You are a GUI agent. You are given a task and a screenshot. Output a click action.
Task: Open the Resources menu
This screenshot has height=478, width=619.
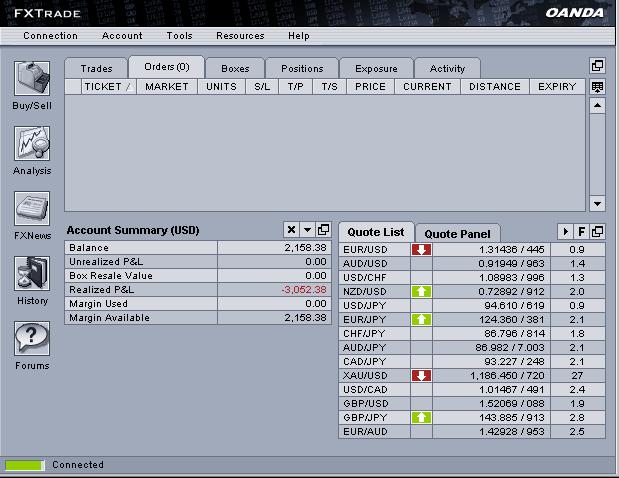[x=240, y=36]
